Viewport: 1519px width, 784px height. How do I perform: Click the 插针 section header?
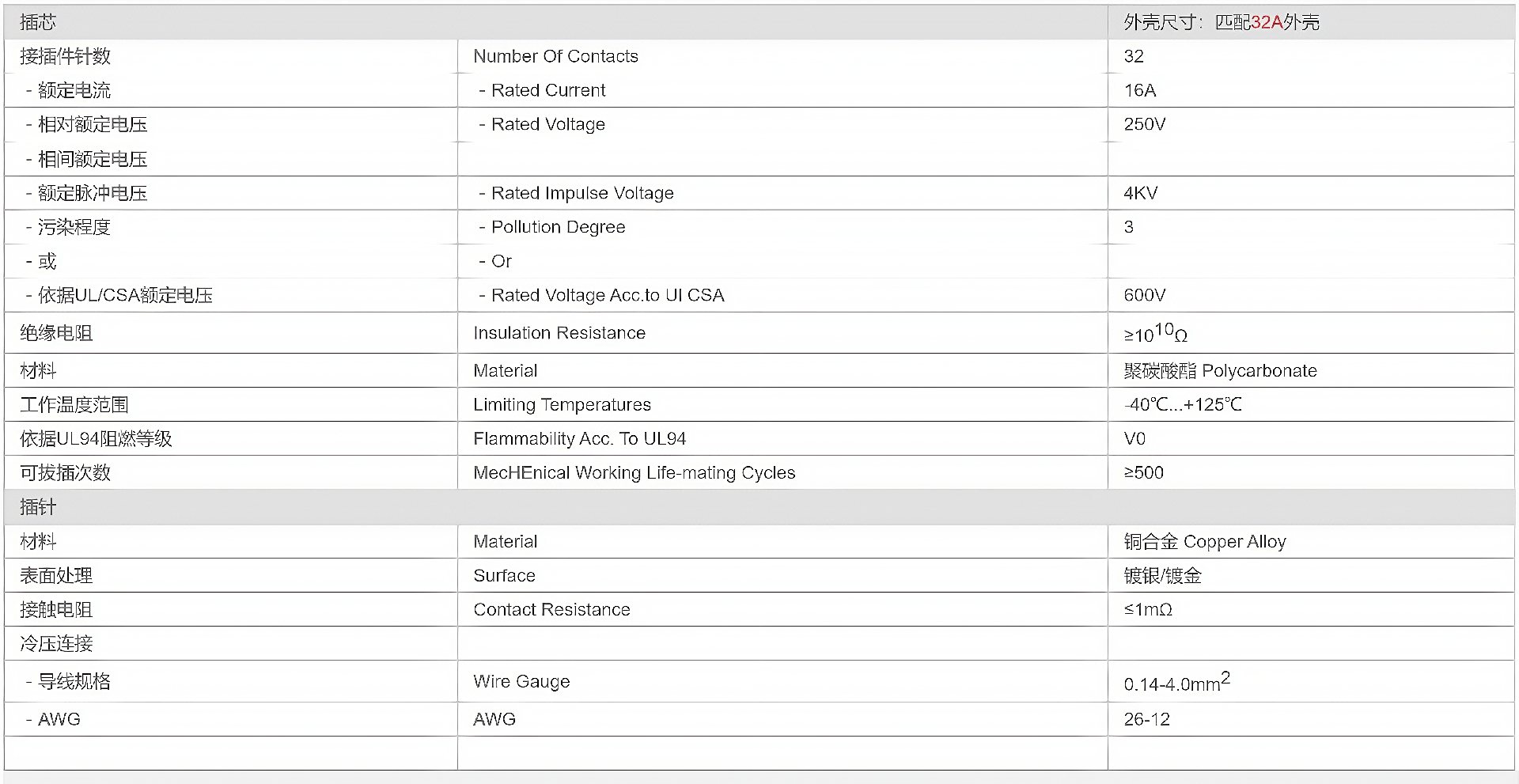[38, 507]
